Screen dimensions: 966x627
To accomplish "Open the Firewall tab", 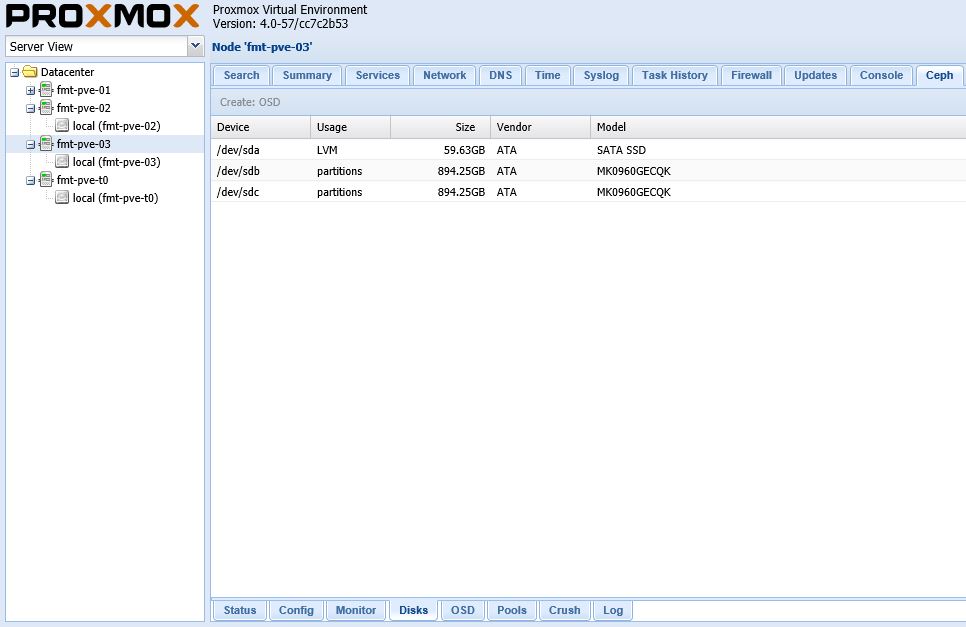I will pos(752,75).
